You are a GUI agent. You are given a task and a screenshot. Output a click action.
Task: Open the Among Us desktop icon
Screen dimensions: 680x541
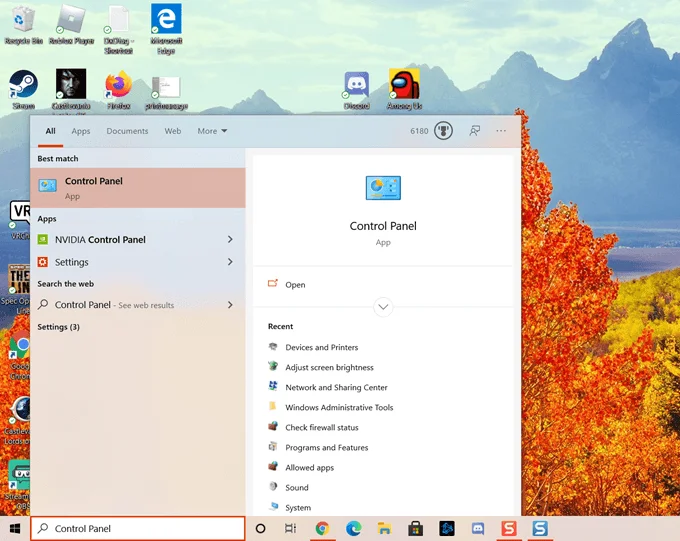click(x=404, y=89)
